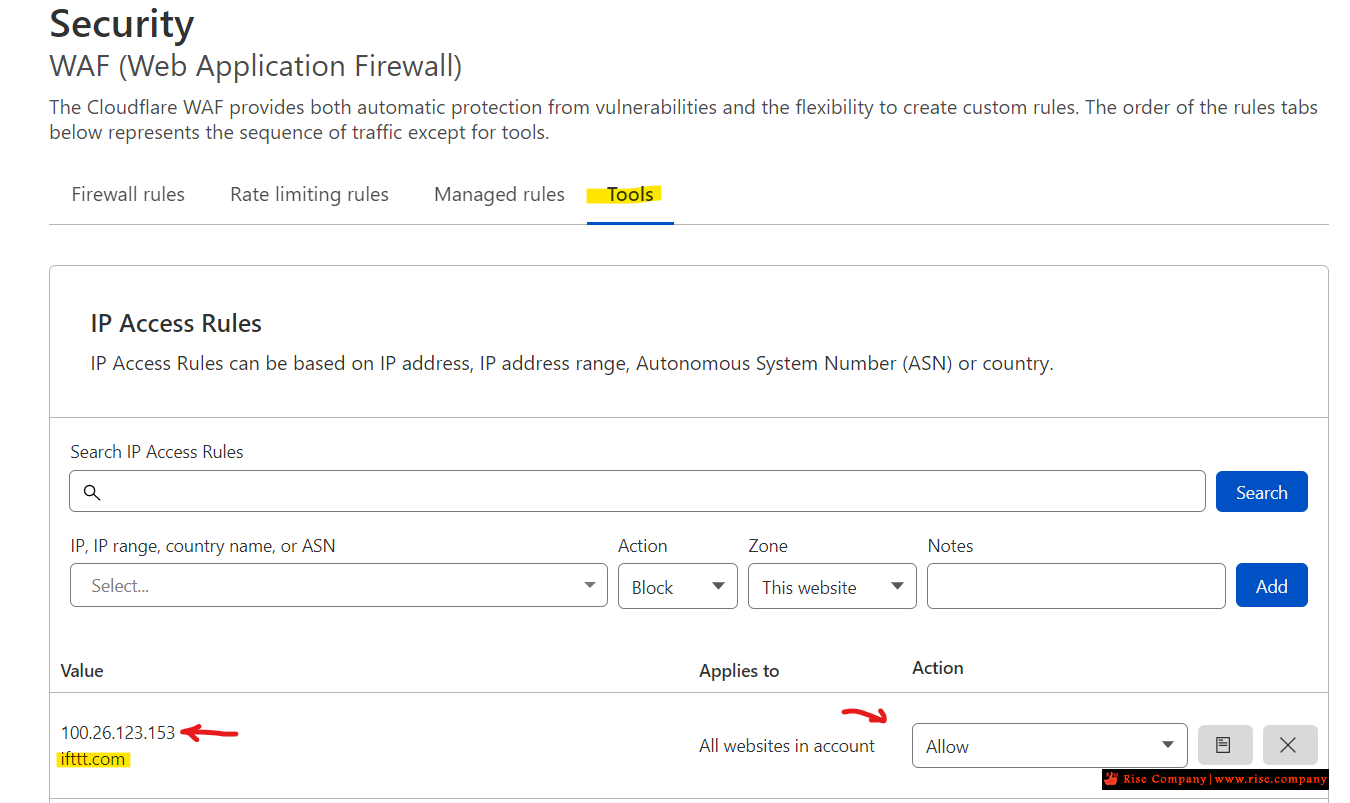Click the Notes input field
This screenshot has width=1350, height=803.
click(1076, 586)
